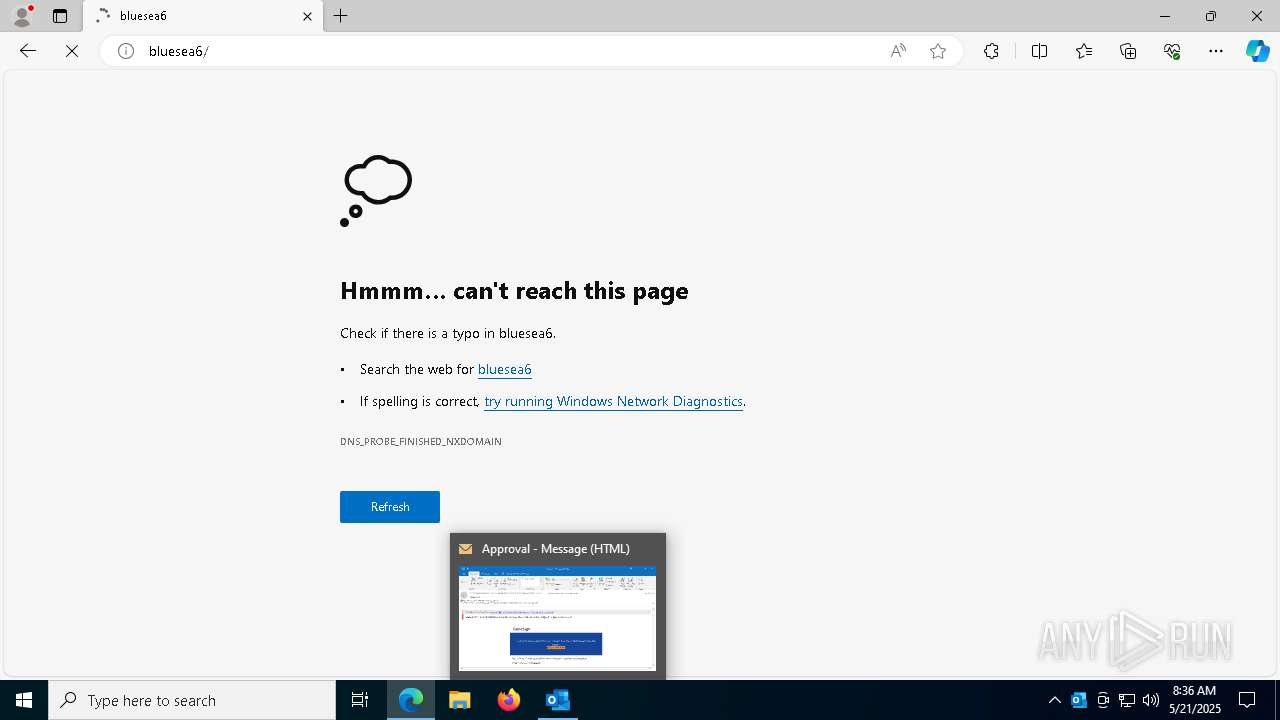Open Settings and more ellipsis menu

pyautogui.click(x=1216, y=51)
